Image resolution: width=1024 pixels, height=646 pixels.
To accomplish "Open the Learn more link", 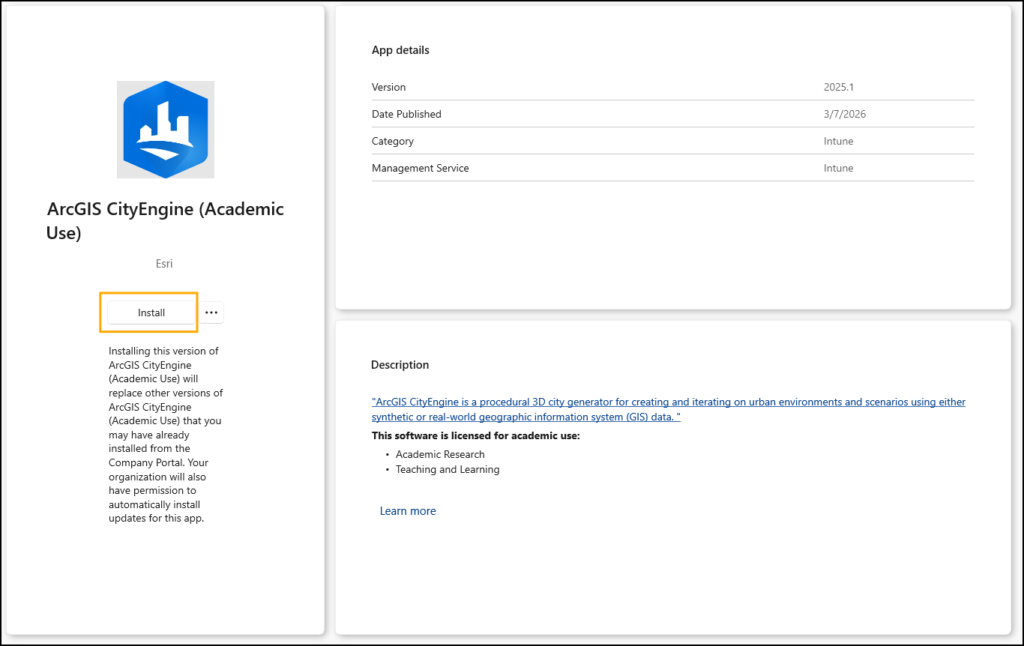I will tap(407, 511).
